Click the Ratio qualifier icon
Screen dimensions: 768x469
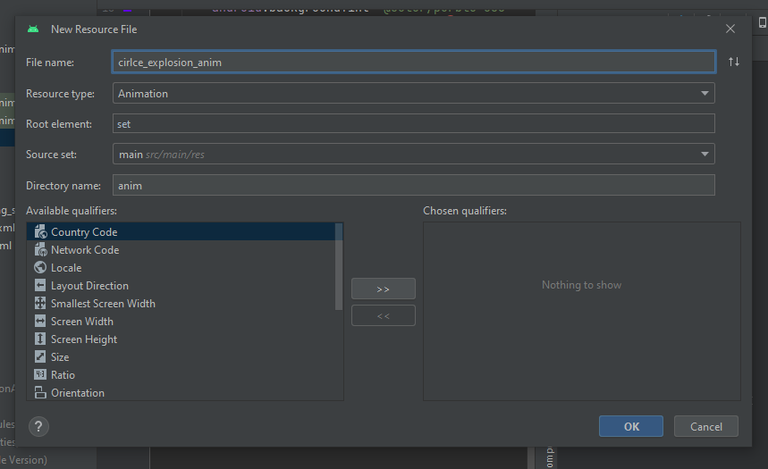[40, 375]
